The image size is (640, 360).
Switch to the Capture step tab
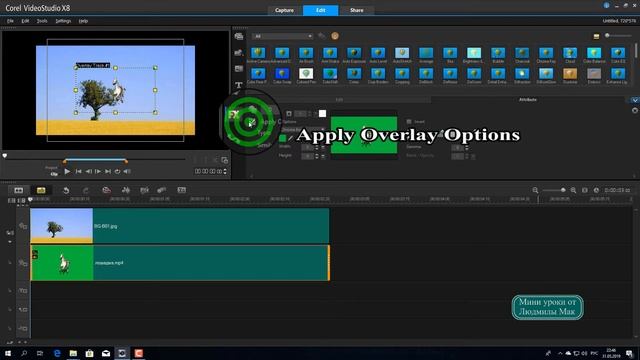[284, 10]
